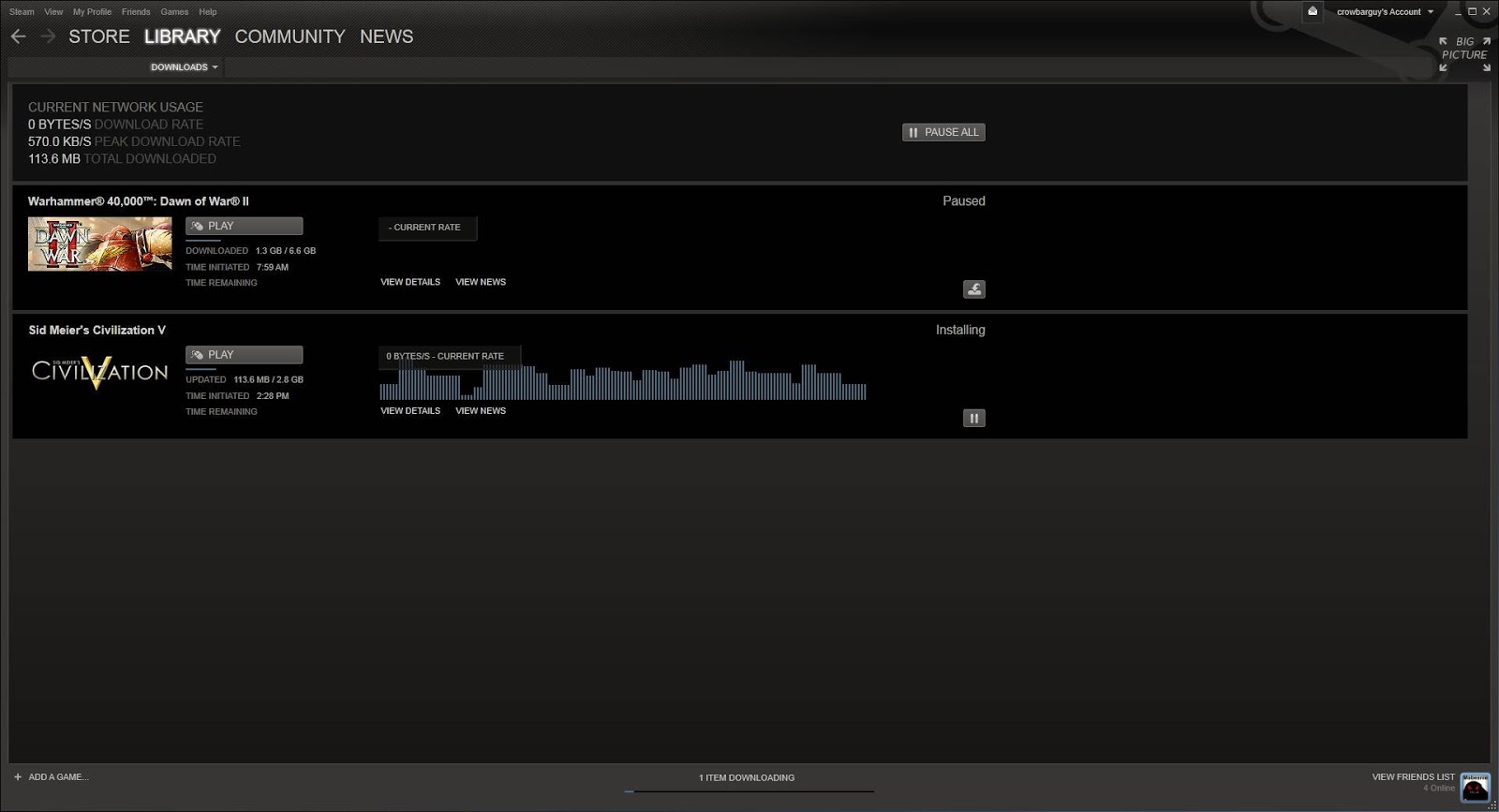This screenshot has height=812, width=1499.
Task: Open the Help menu
Action: click(208, 12)
